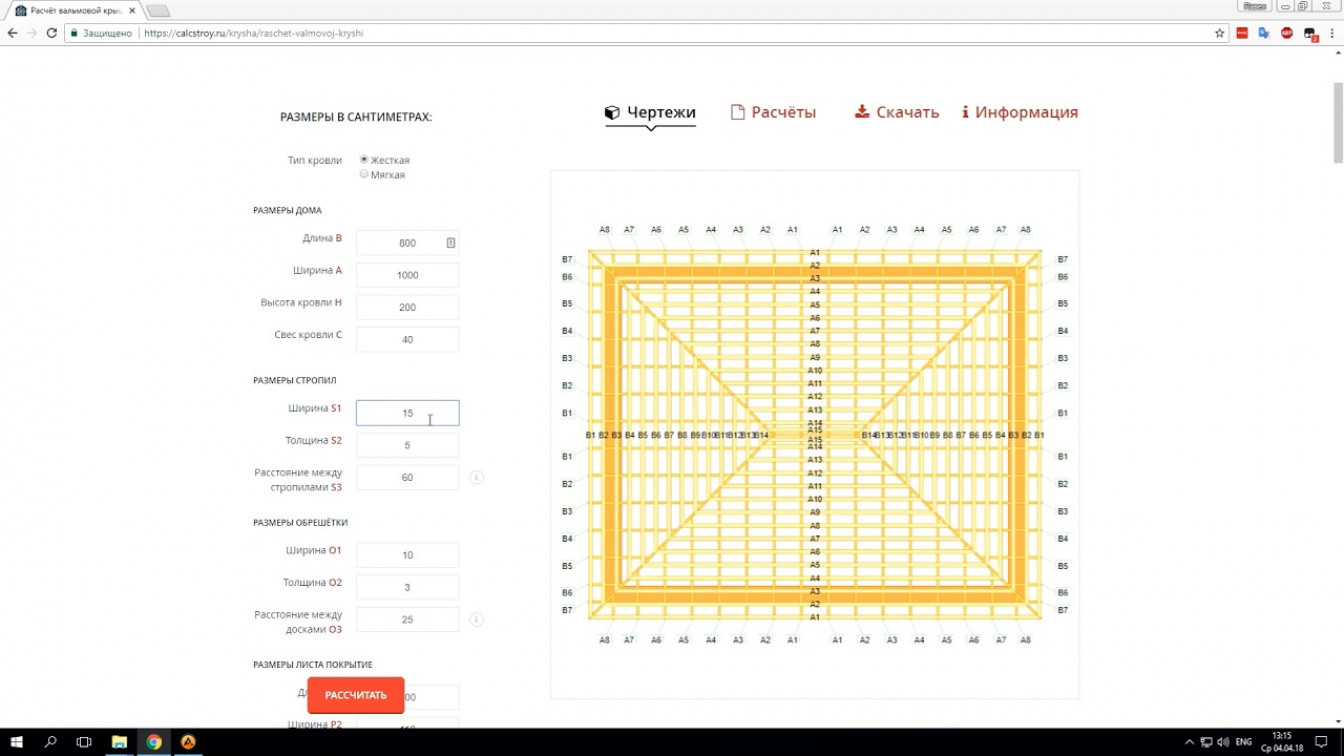The height and width of the screenshot is (756, 1344).
Task: Click the browser forward arrow
Action: 32,33
